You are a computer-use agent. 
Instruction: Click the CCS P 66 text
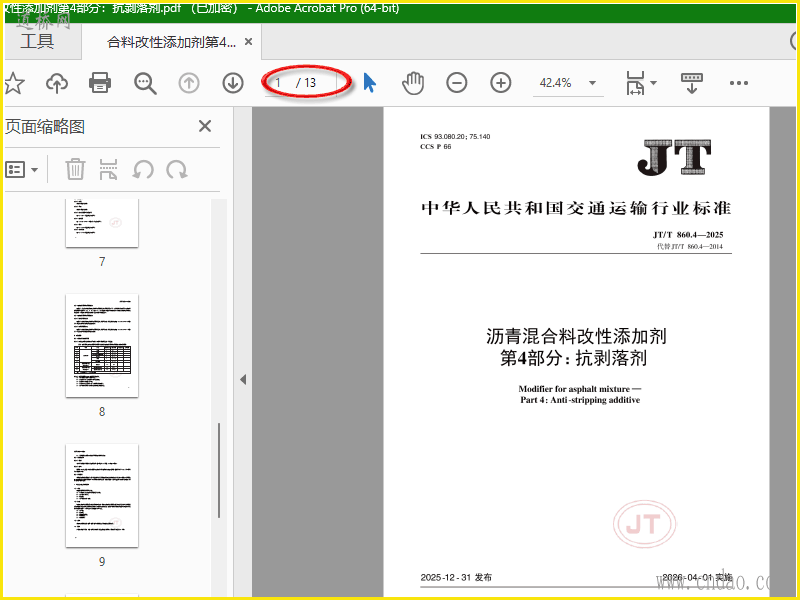pos(436,146)
